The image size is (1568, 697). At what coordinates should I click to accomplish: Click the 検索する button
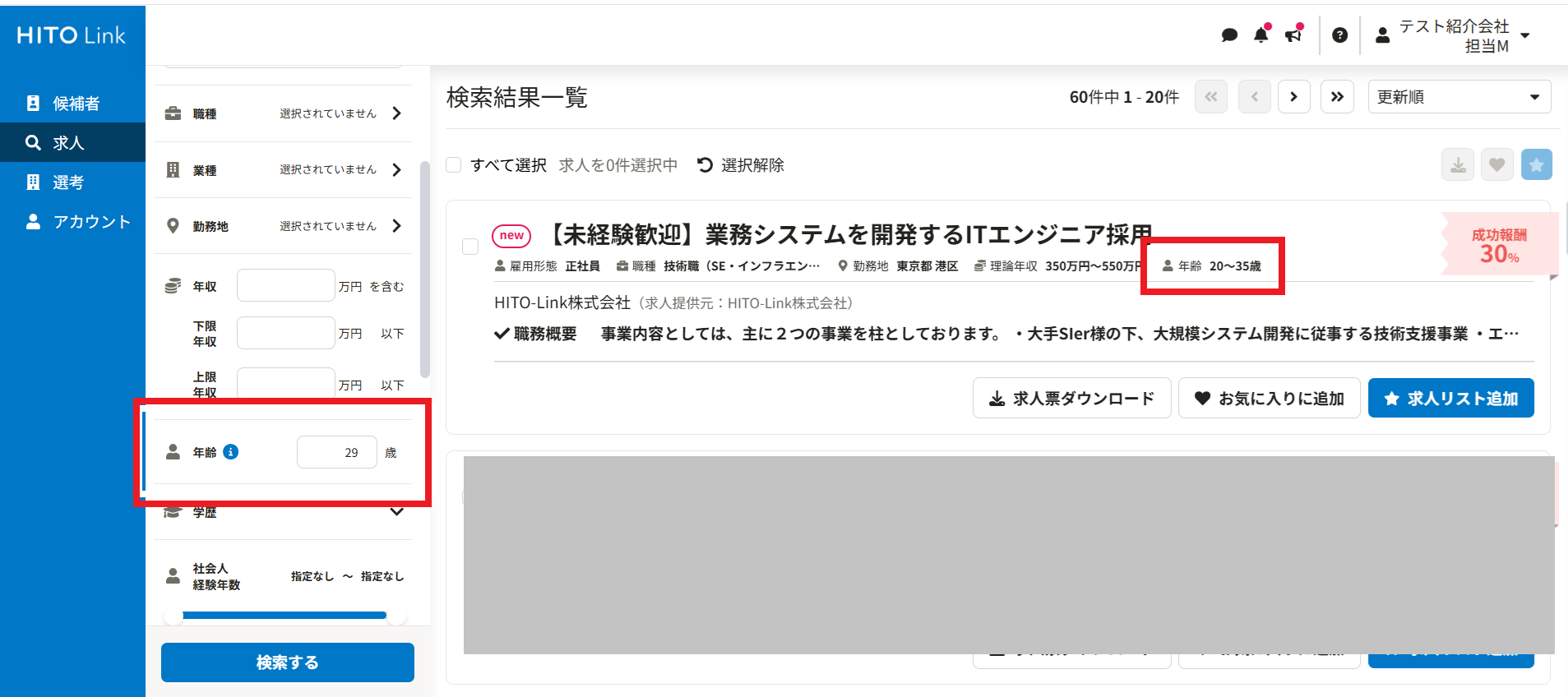pos(287,662)
